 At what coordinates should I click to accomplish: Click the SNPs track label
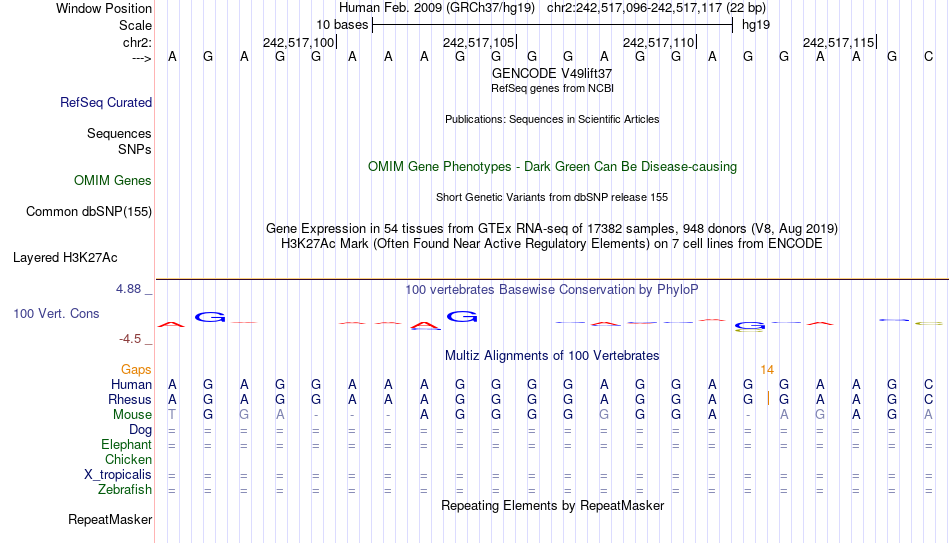coord(135,149)
